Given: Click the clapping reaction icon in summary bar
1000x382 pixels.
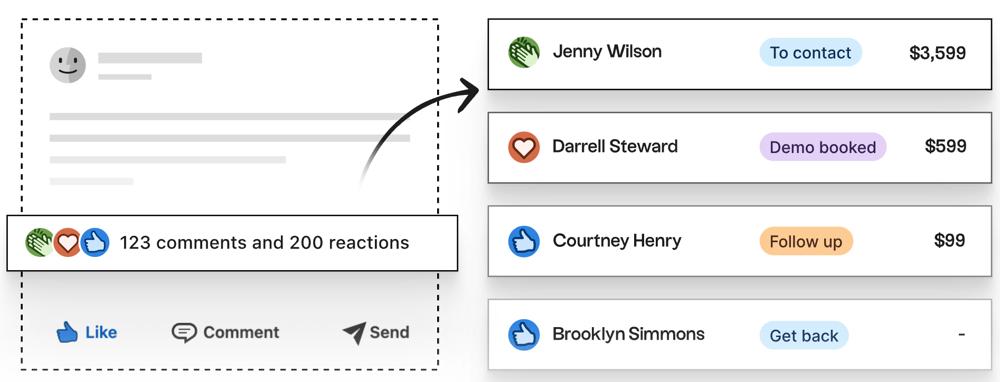Looking at the screenshot, I should [x=40, y=243].
